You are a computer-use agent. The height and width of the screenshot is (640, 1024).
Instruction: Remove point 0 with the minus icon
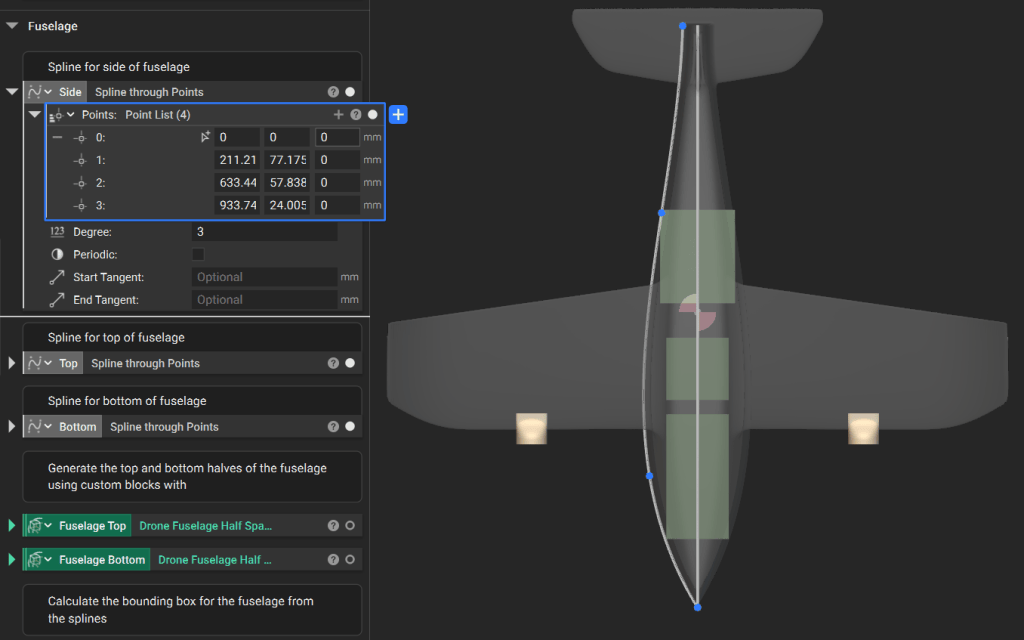[57, 137]
